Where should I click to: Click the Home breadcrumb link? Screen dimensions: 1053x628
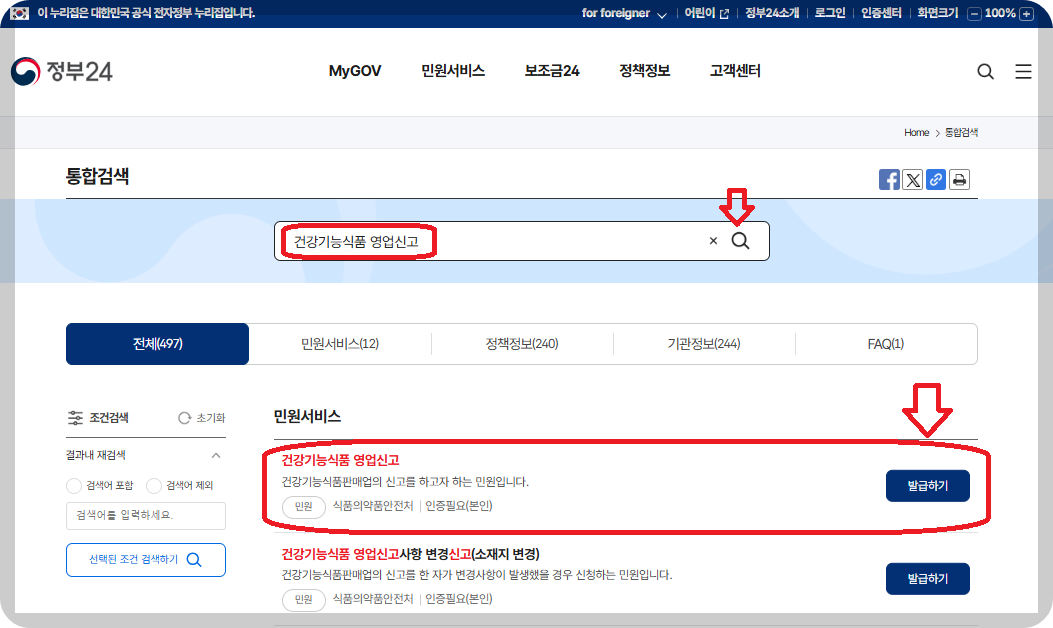916,133
